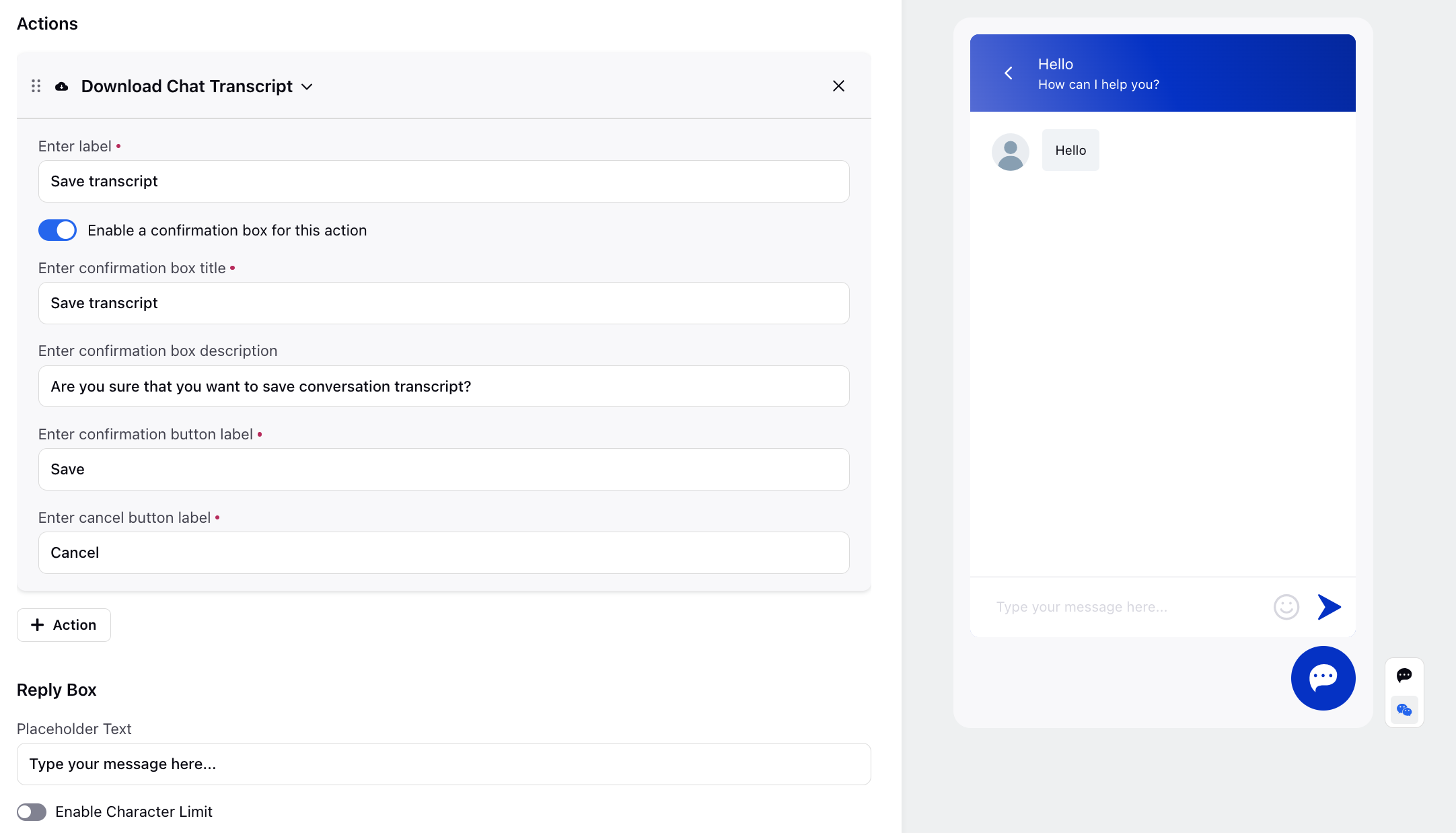Select the blue double chat bubbles preview icon
The height and width of the screenshot is (833, 1456).
pyautogui.click(x=1404, y=710)
